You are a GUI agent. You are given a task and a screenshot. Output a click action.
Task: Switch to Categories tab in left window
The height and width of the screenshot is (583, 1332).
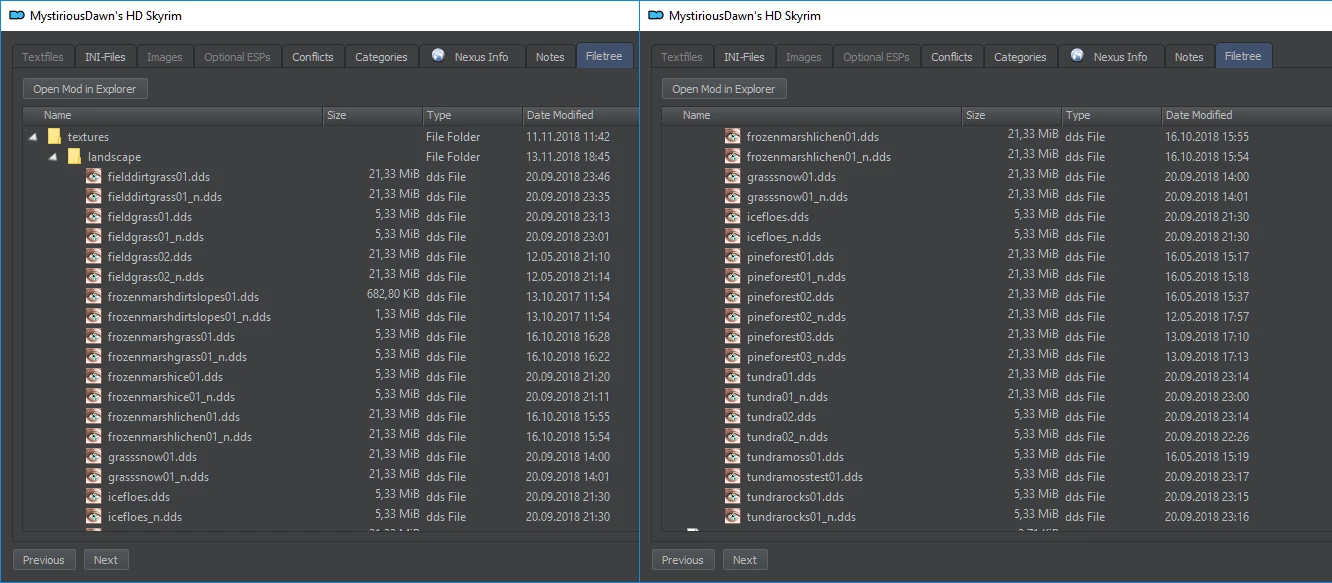(x=381, y=57)
